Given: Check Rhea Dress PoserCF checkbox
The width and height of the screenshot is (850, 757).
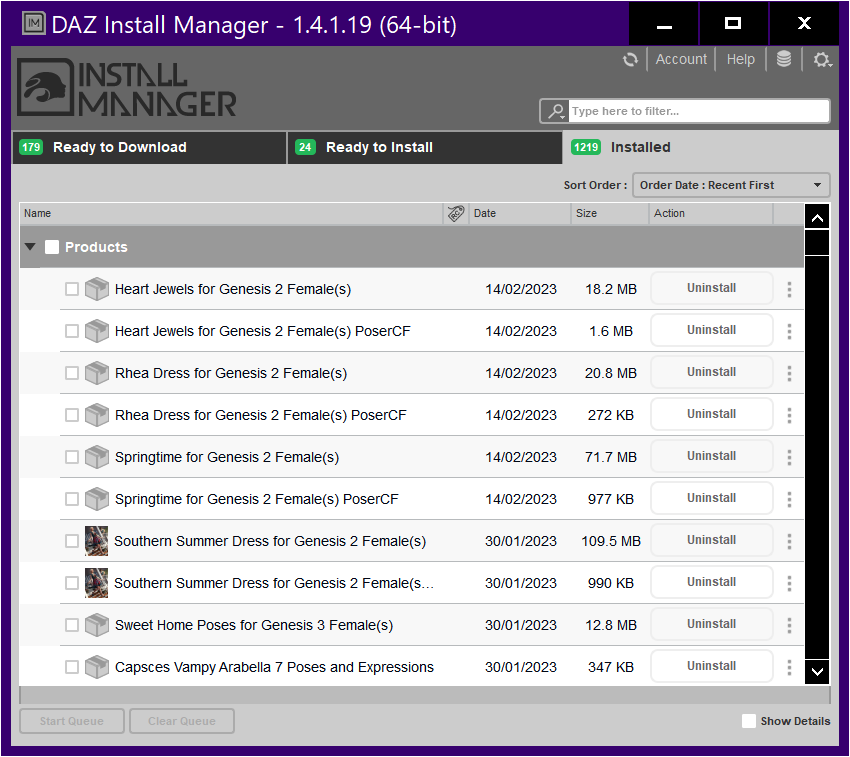Looking at the screenshot, I should (x=72, y=415).
